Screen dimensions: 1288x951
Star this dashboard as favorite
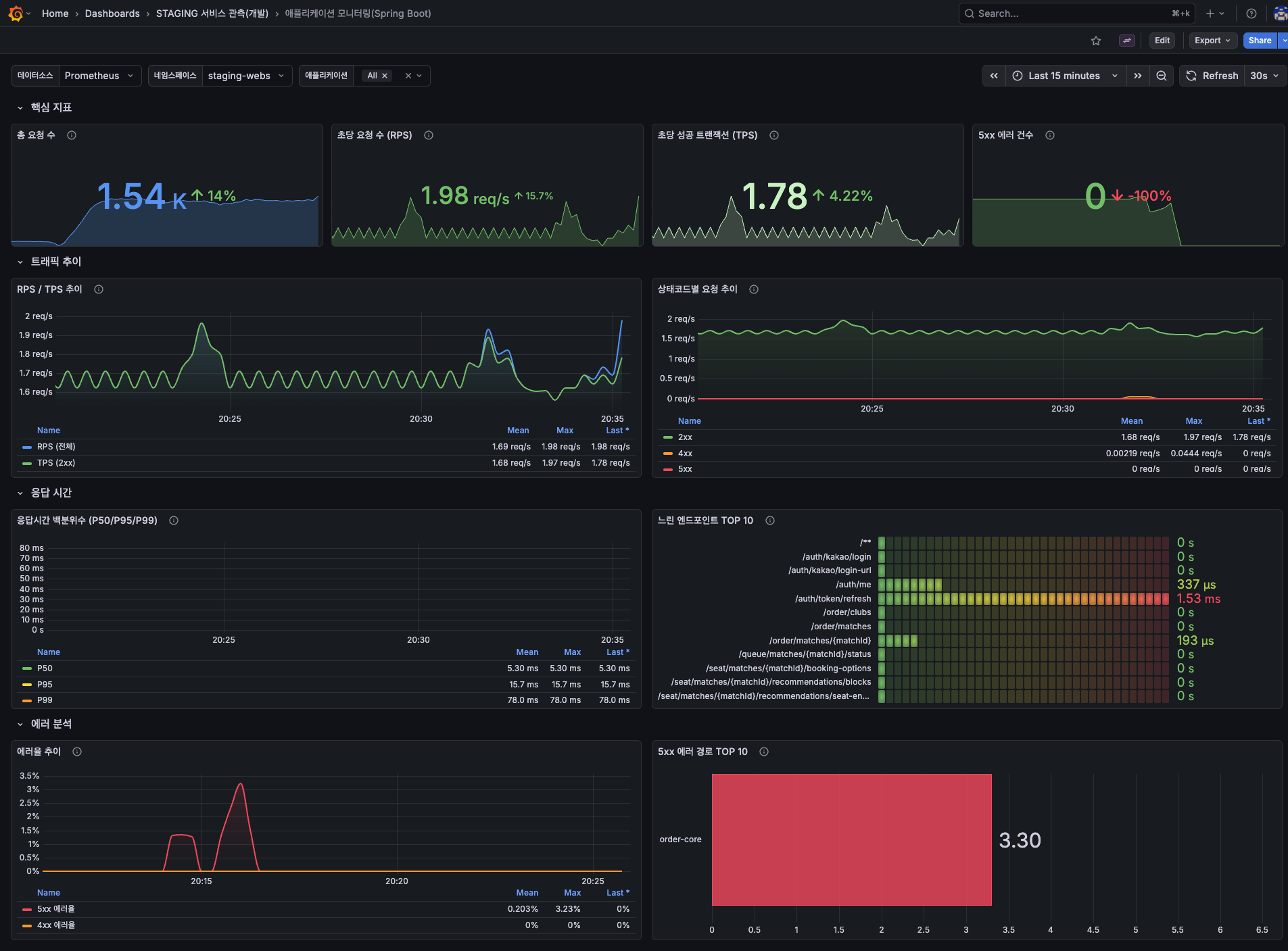pyautogui.click(x=1095, y=40)
